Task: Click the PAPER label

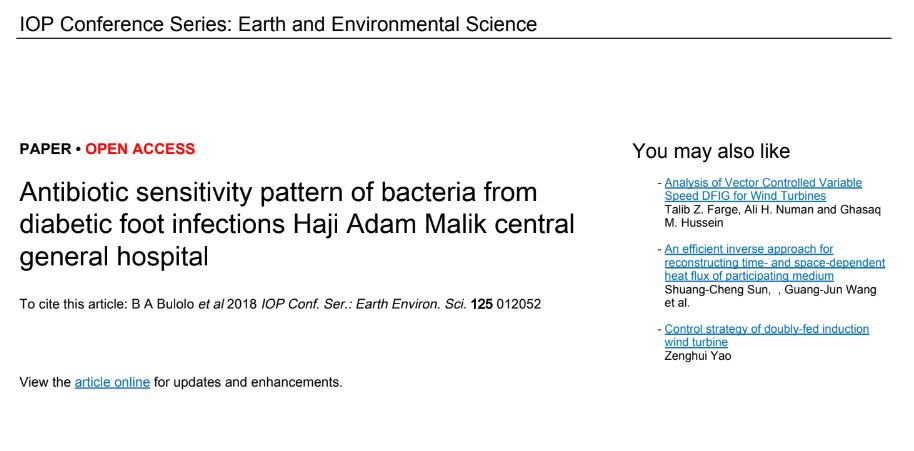Action: coord(45,149)
